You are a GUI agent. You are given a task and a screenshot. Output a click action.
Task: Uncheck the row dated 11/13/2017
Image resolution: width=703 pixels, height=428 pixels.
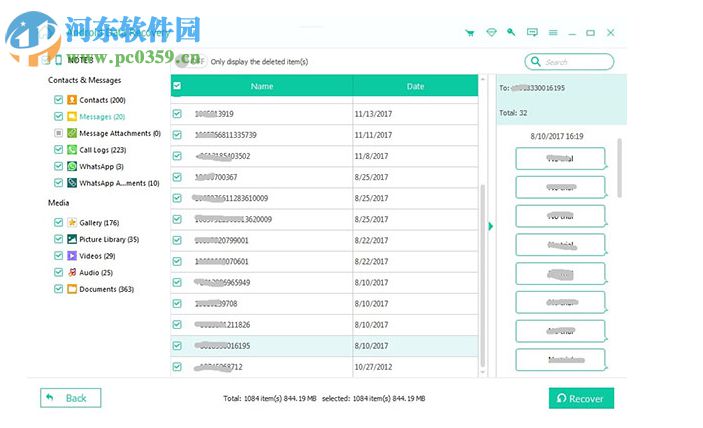pyautogui.click(x=177, y=114)
